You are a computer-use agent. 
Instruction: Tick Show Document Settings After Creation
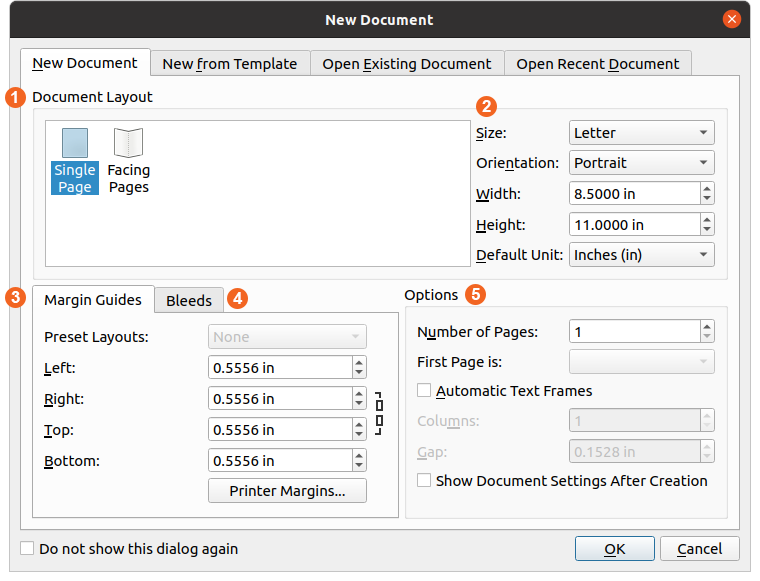pyautogui.click(x=424, y=481)
